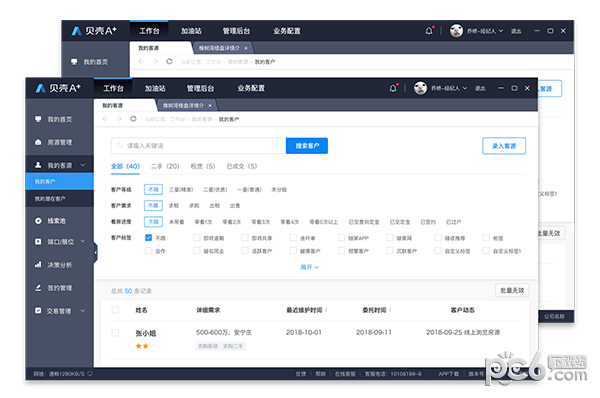Click the network status icon in status bar
This screenshot has width=600, height=398.
(x=90, y=374)
